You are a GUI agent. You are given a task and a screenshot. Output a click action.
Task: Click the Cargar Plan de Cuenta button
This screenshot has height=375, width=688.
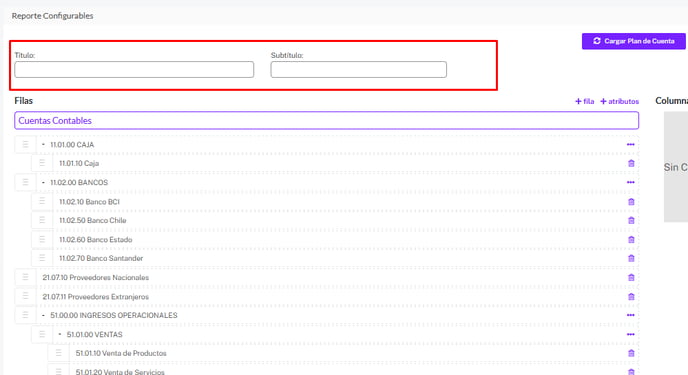point(633,41)
